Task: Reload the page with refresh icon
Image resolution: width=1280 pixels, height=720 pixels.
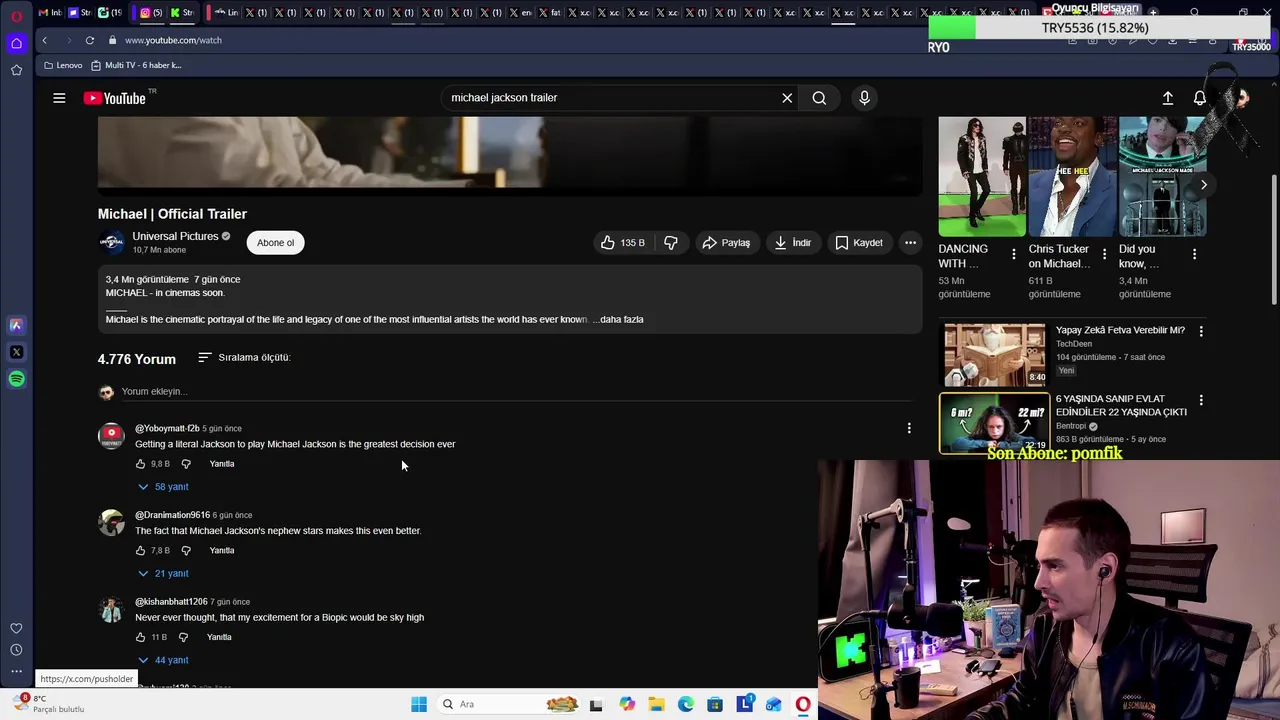Action: 90,40
